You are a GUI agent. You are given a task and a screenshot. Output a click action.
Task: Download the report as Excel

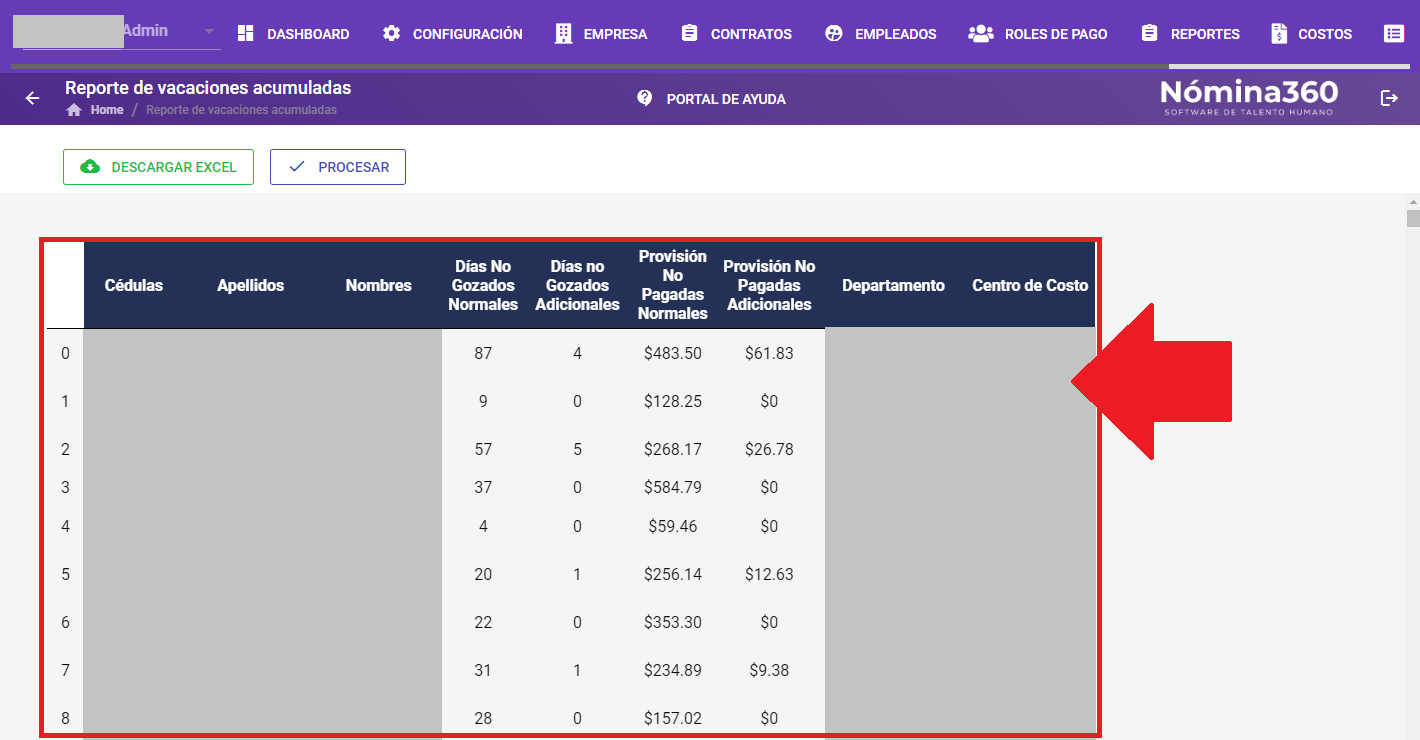(x=158, y=167)
